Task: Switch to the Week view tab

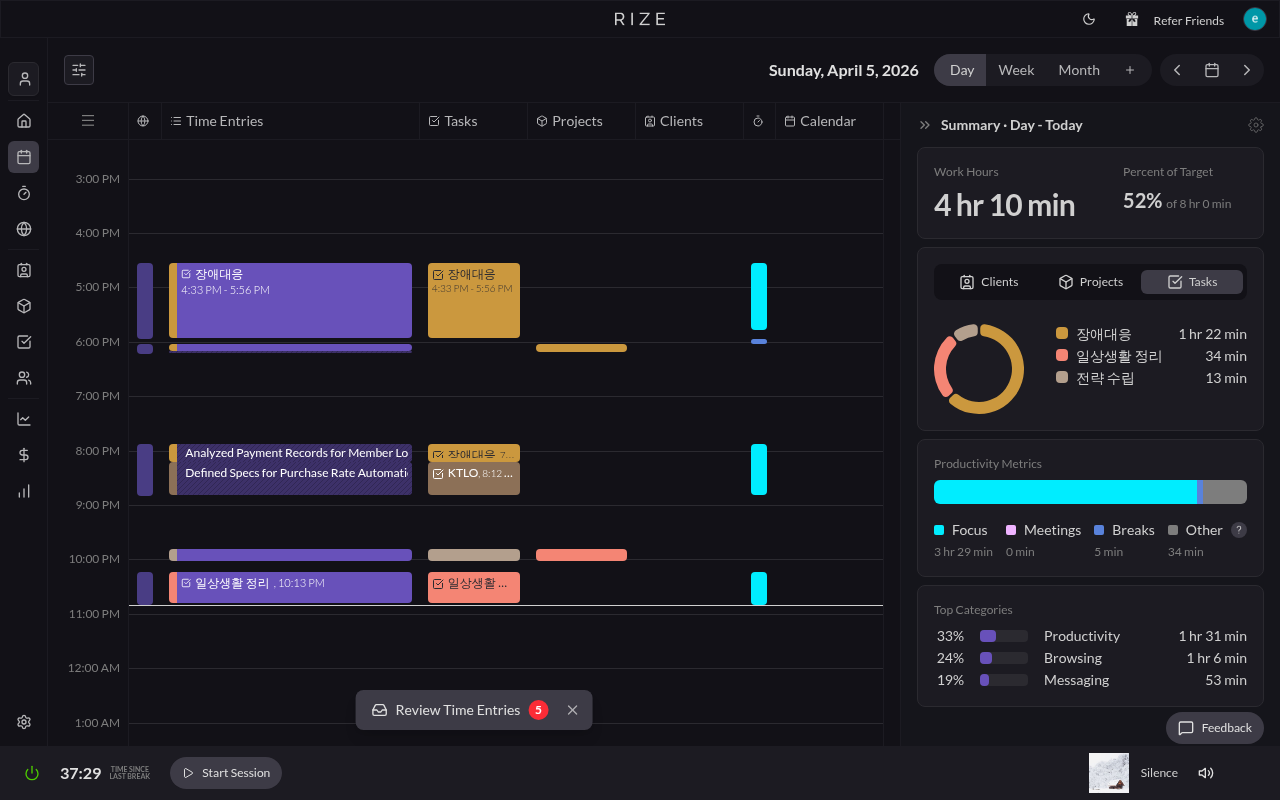Action: (x=1016, y=70)
